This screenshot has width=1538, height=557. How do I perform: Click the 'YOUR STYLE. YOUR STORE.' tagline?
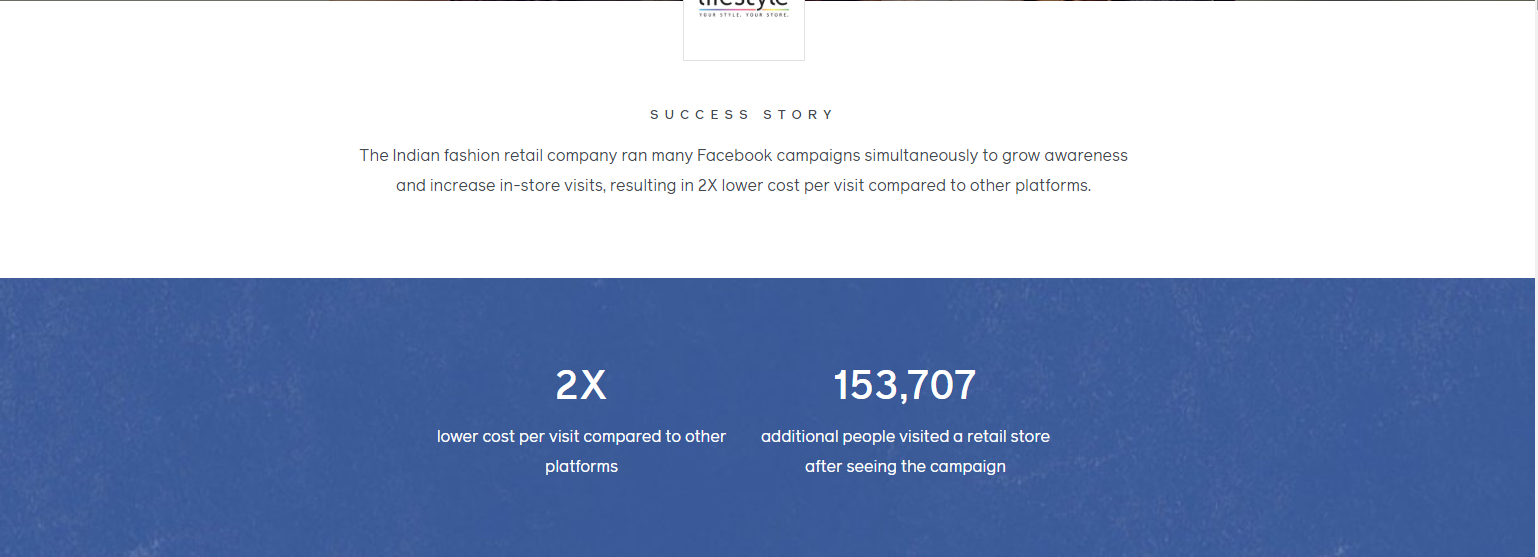(x=744, y=14)
